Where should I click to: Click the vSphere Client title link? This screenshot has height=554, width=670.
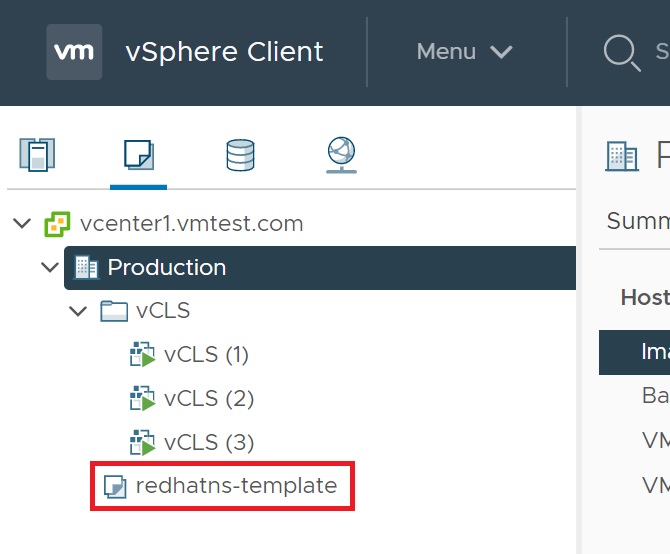coord(224,52)
